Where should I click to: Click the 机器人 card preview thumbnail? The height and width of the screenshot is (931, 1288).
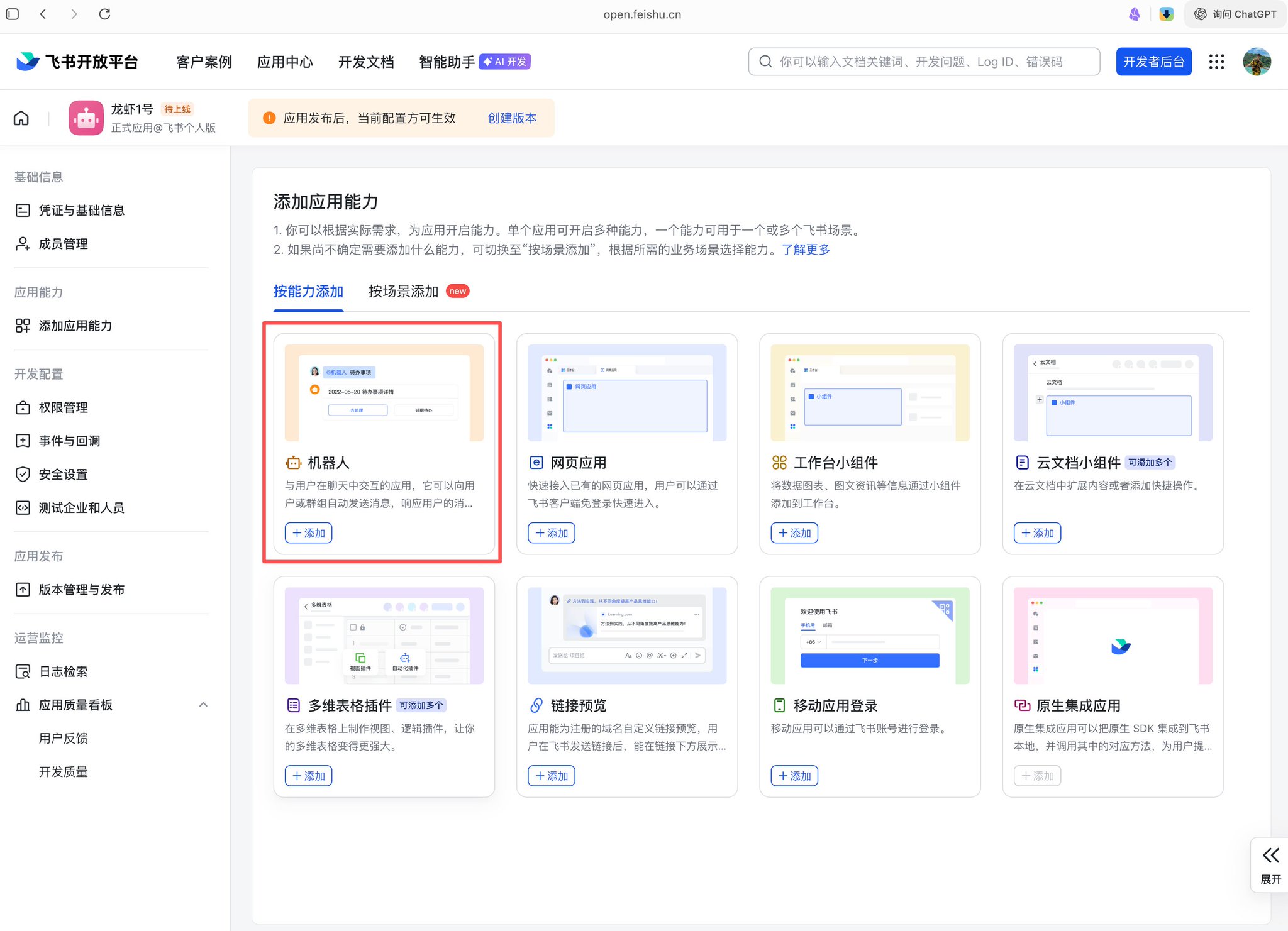[x=384, y=393]
